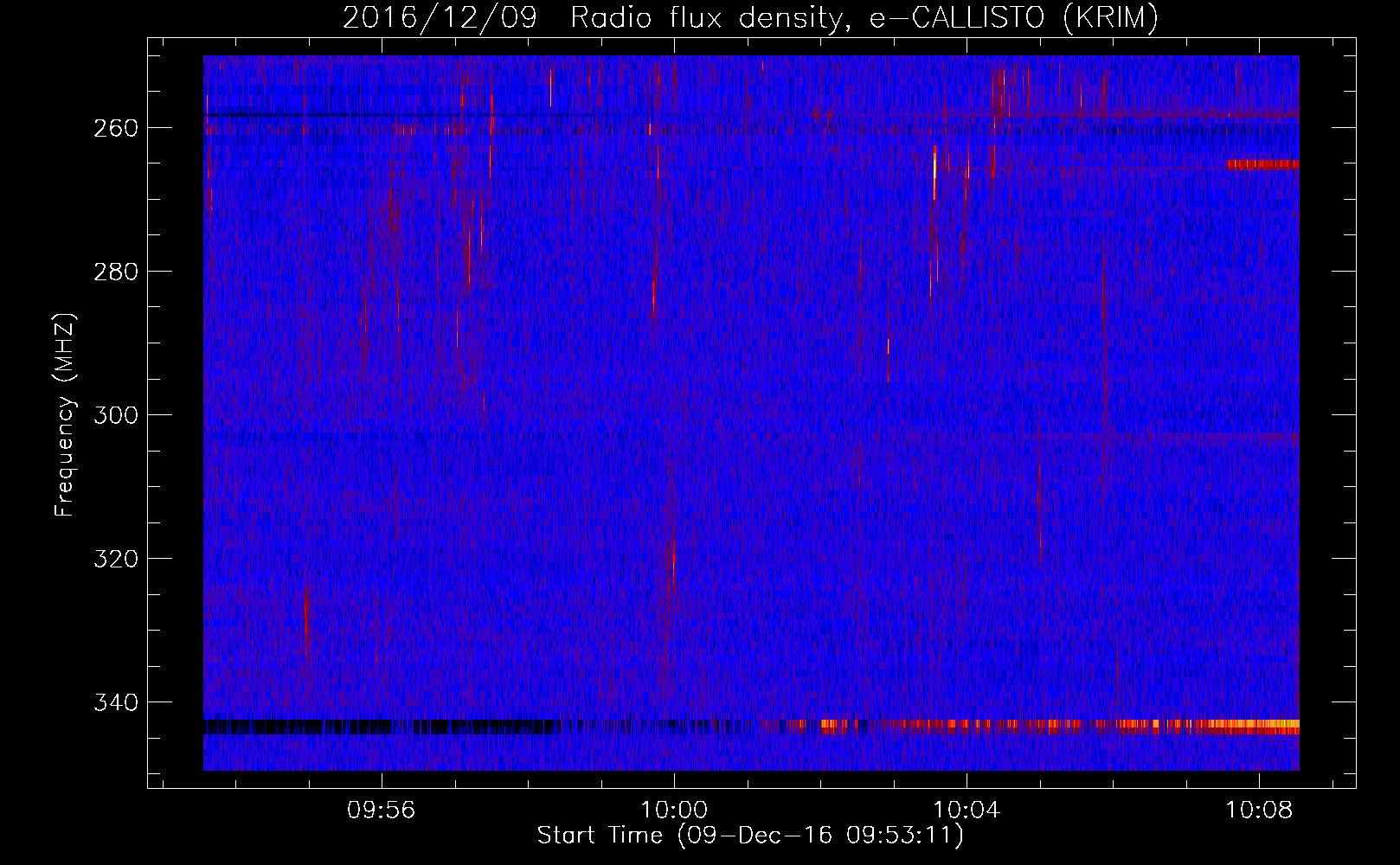Click the plot title 'Radio flux density, e-CALLISTO (KRIM)'
The width and height of the screenshot is (1400, 865).
[x=864, y=17]
